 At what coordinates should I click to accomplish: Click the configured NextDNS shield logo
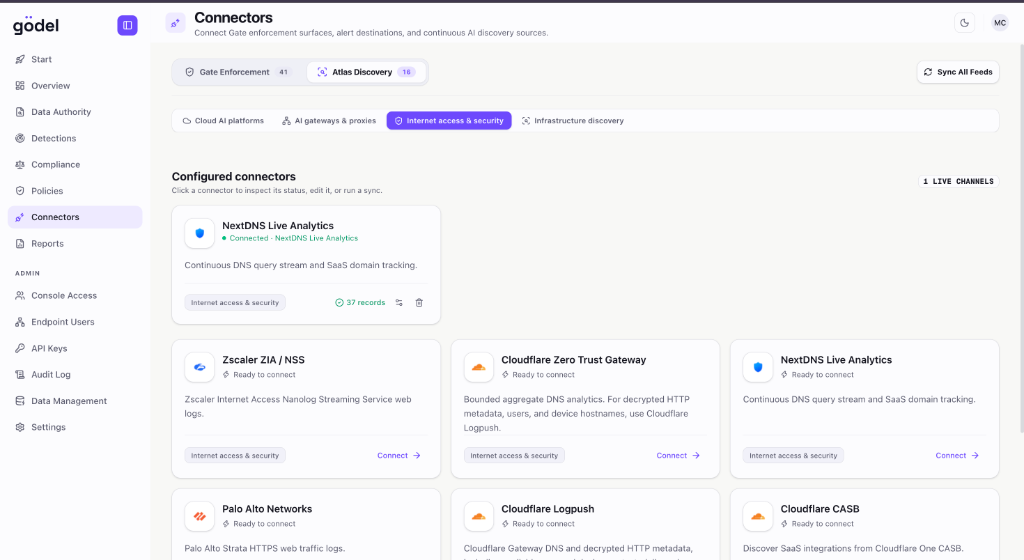(200, 233)
